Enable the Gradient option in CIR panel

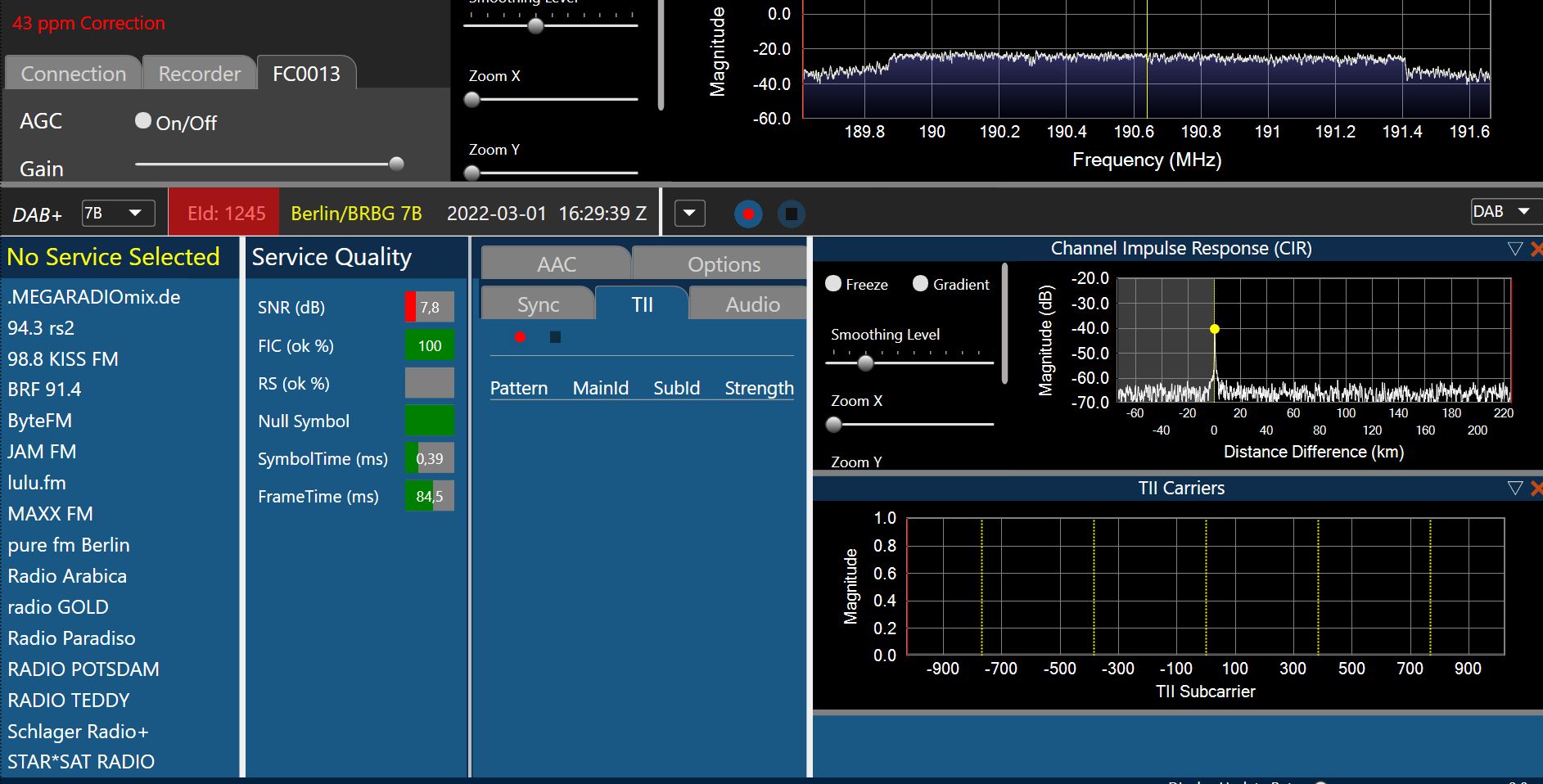pyautogui.click(x=920, y=284)
